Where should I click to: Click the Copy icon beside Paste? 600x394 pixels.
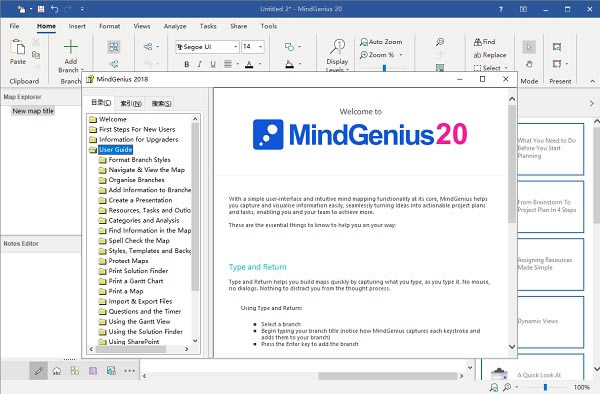tap(36, 55)
